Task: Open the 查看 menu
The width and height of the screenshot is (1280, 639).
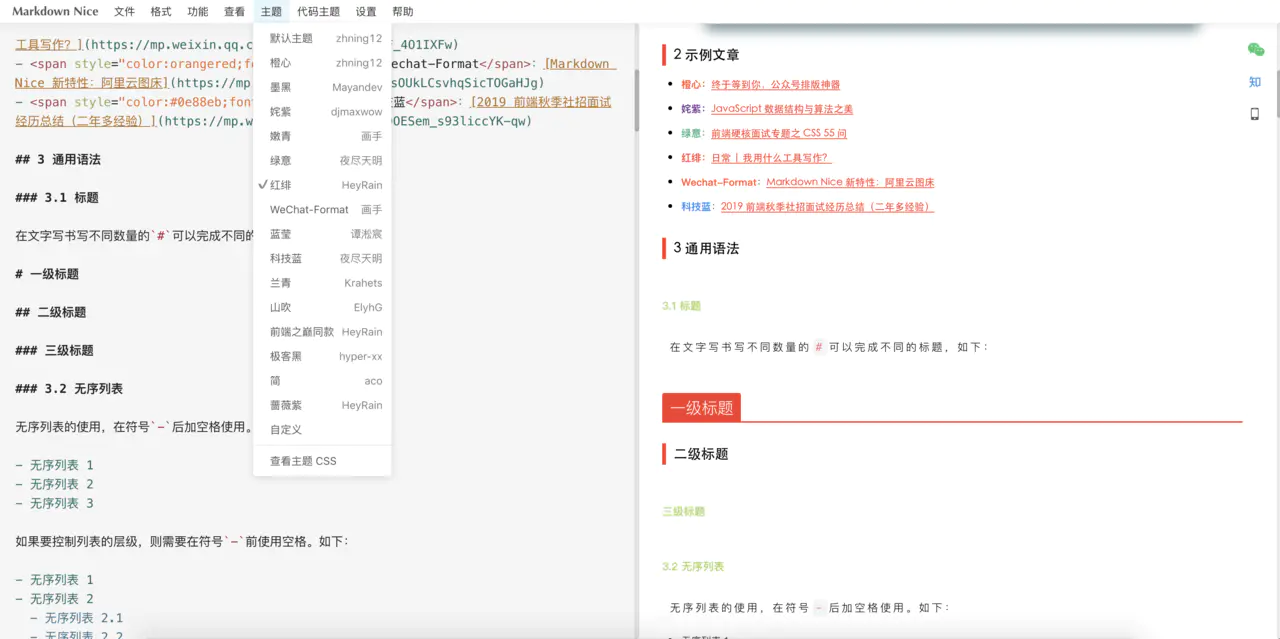Action: tap(234, 12)
